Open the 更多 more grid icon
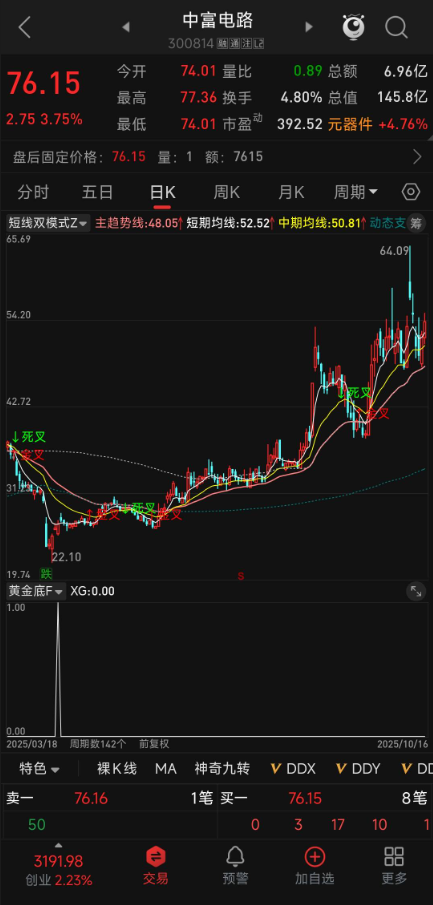This screenshot has height=905, width=433. coord(394,866)
